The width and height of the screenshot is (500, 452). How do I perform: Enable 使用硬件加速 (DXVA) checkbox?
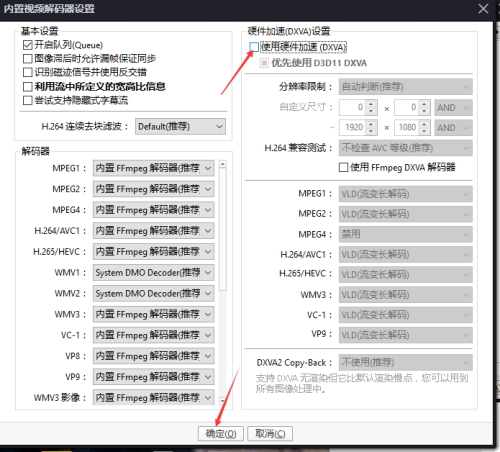[254, 47]
